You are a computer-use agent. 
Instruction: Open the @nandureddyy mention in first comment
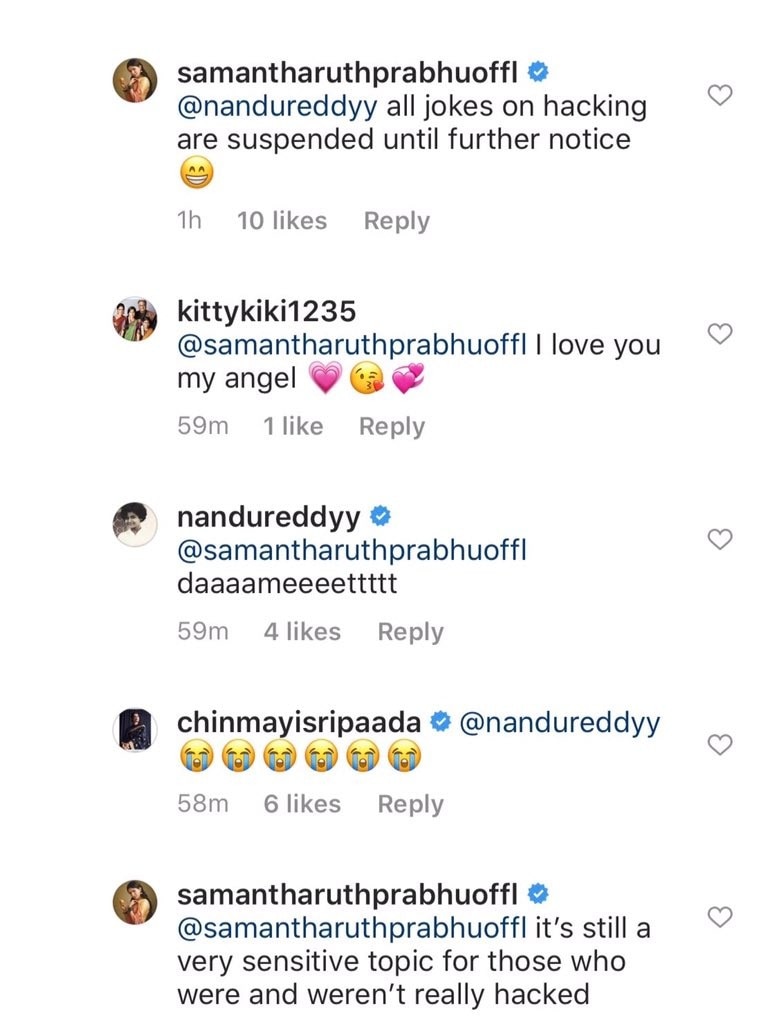coord(277,106)
